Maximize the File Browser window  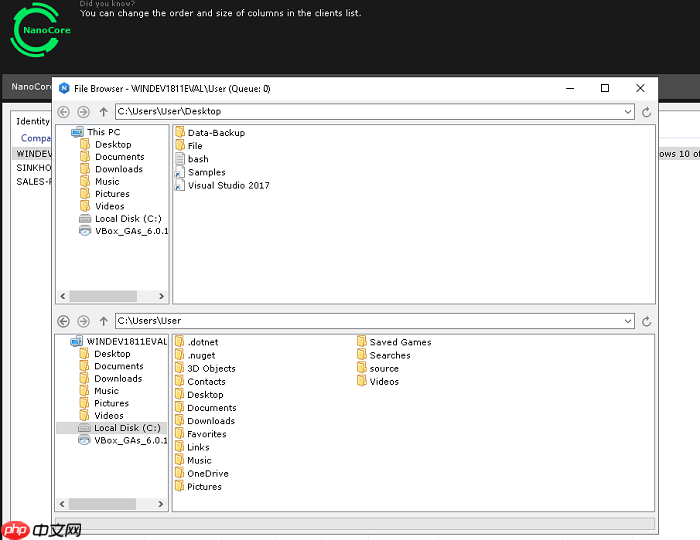click(x=605, y=88)
